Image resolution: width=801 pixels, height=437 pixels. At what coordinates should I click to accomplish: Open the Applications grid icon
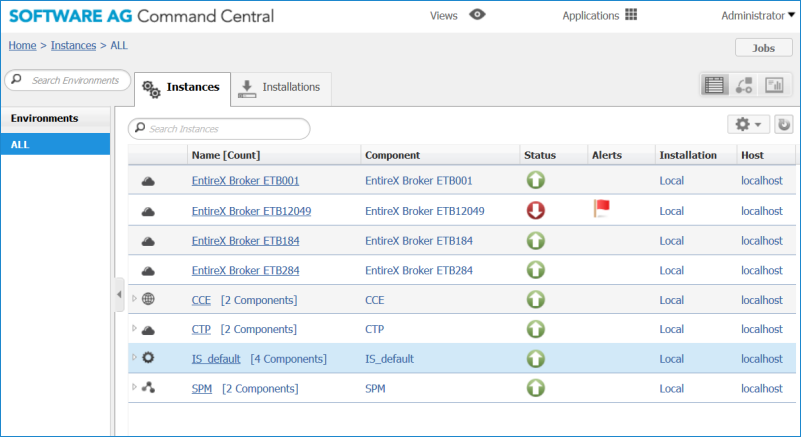point(631,15)
